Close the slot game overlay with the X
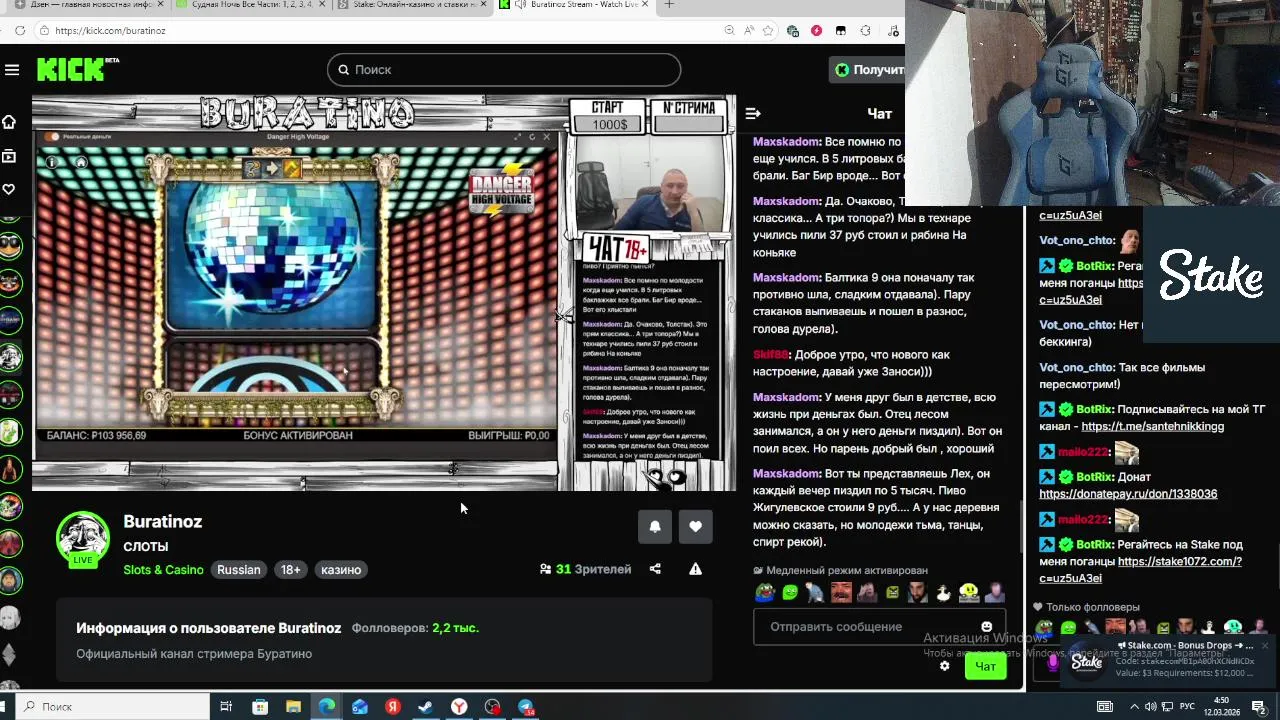The image size is (1280, 720). 546,137
